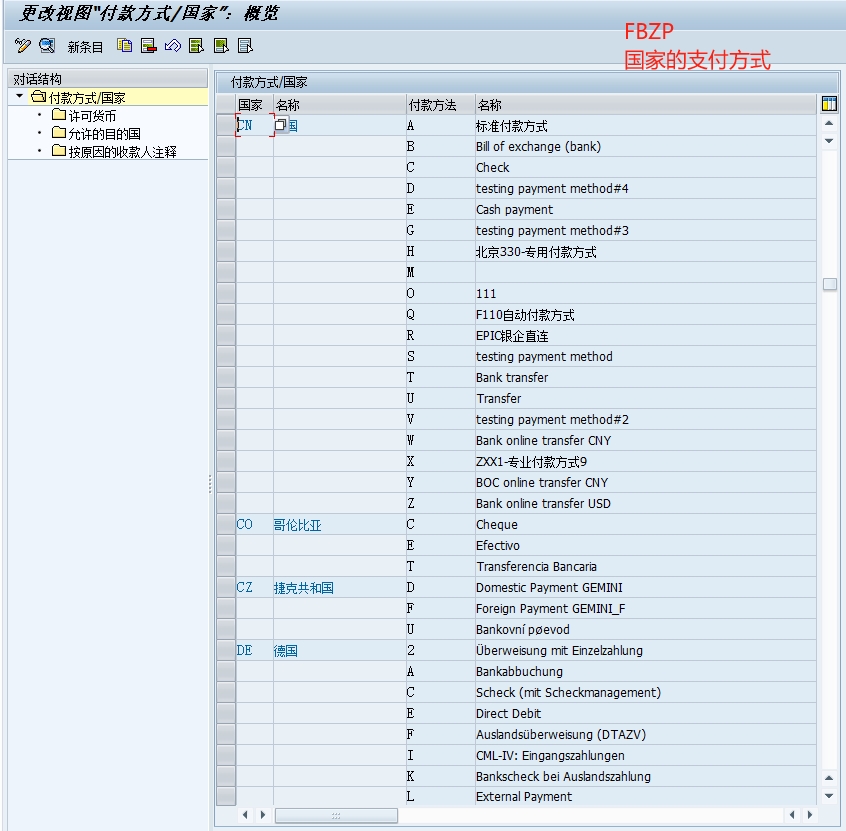This screenshot has height=831, width=846.
Task: Click the Überweisung mit Einzelzahlung cell
Action: pos(645,650)
